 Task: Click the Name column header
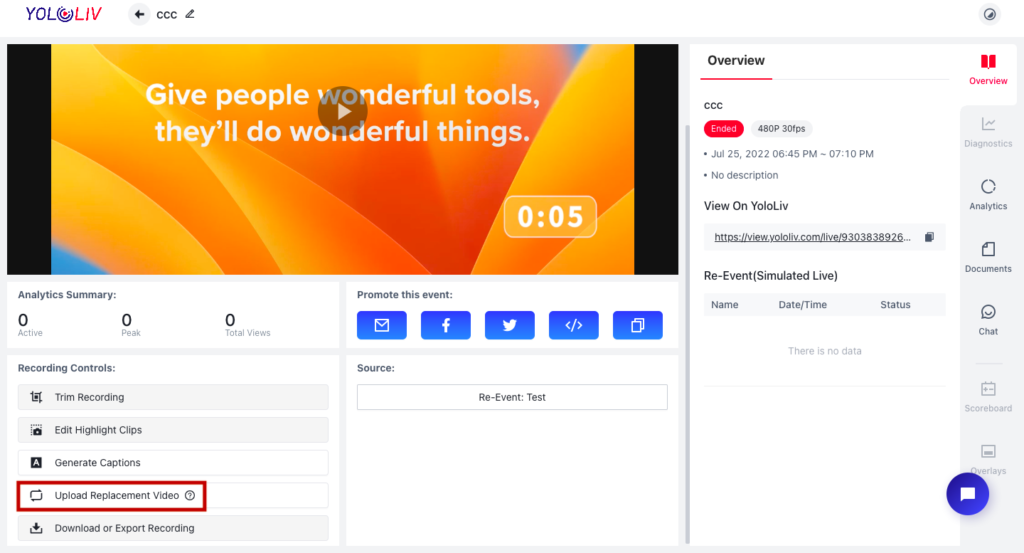point(724,305)
